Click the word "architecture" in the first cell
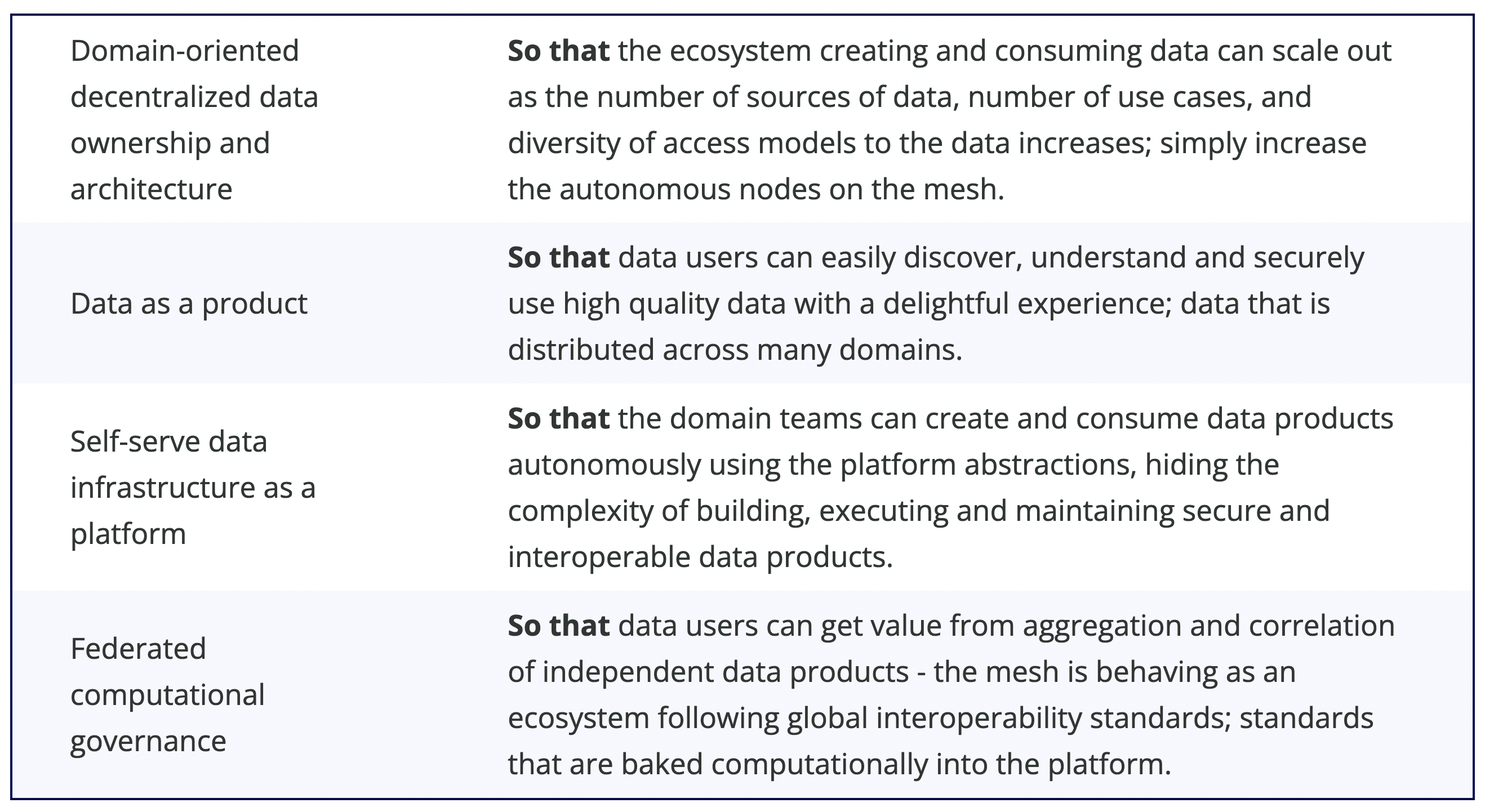Viewport: 1485px width, 812px height. (x=151, y=190)
